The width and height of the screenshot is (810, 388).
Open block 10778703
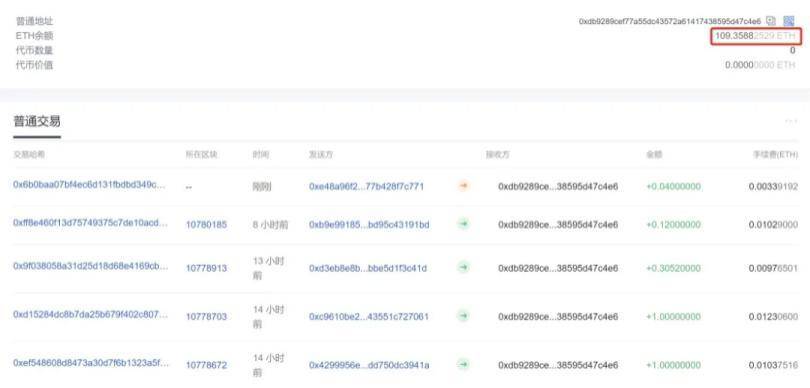pos(206,317)
